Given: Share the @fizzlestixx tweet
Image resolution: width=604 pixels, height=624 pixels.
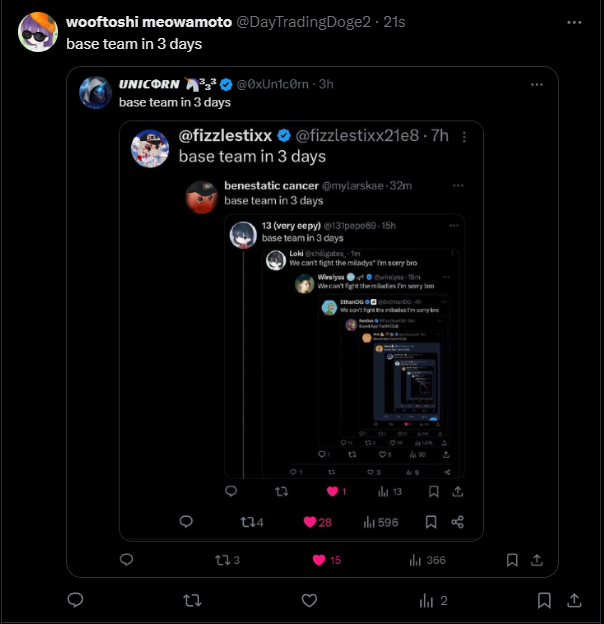Looking at the screenshot, I should [x=457, y=522].
